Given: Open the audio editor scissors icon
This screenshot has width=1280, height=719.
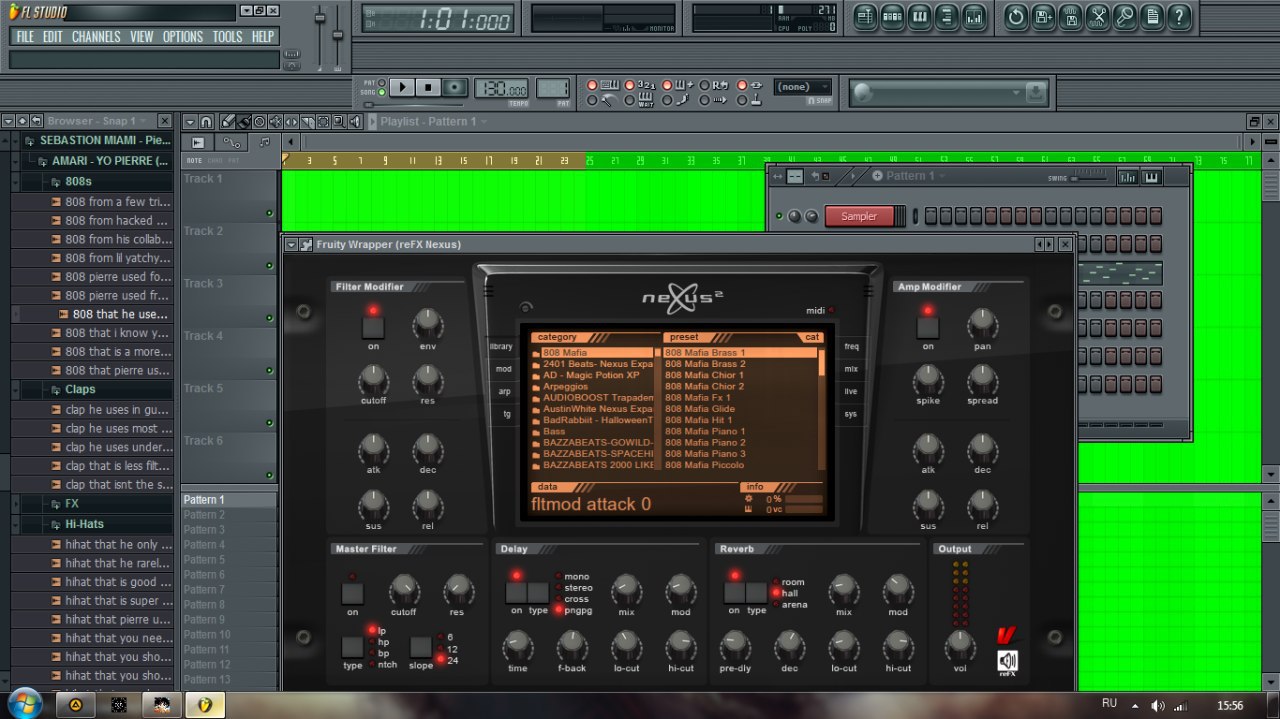Looking at the screenshot, I should point(1098,16).
